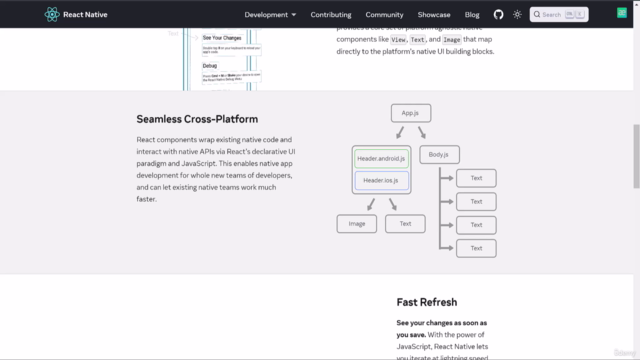This screenshot has width=640, height=360.
Task: Go to the Community page
Action: click(384, 15)
